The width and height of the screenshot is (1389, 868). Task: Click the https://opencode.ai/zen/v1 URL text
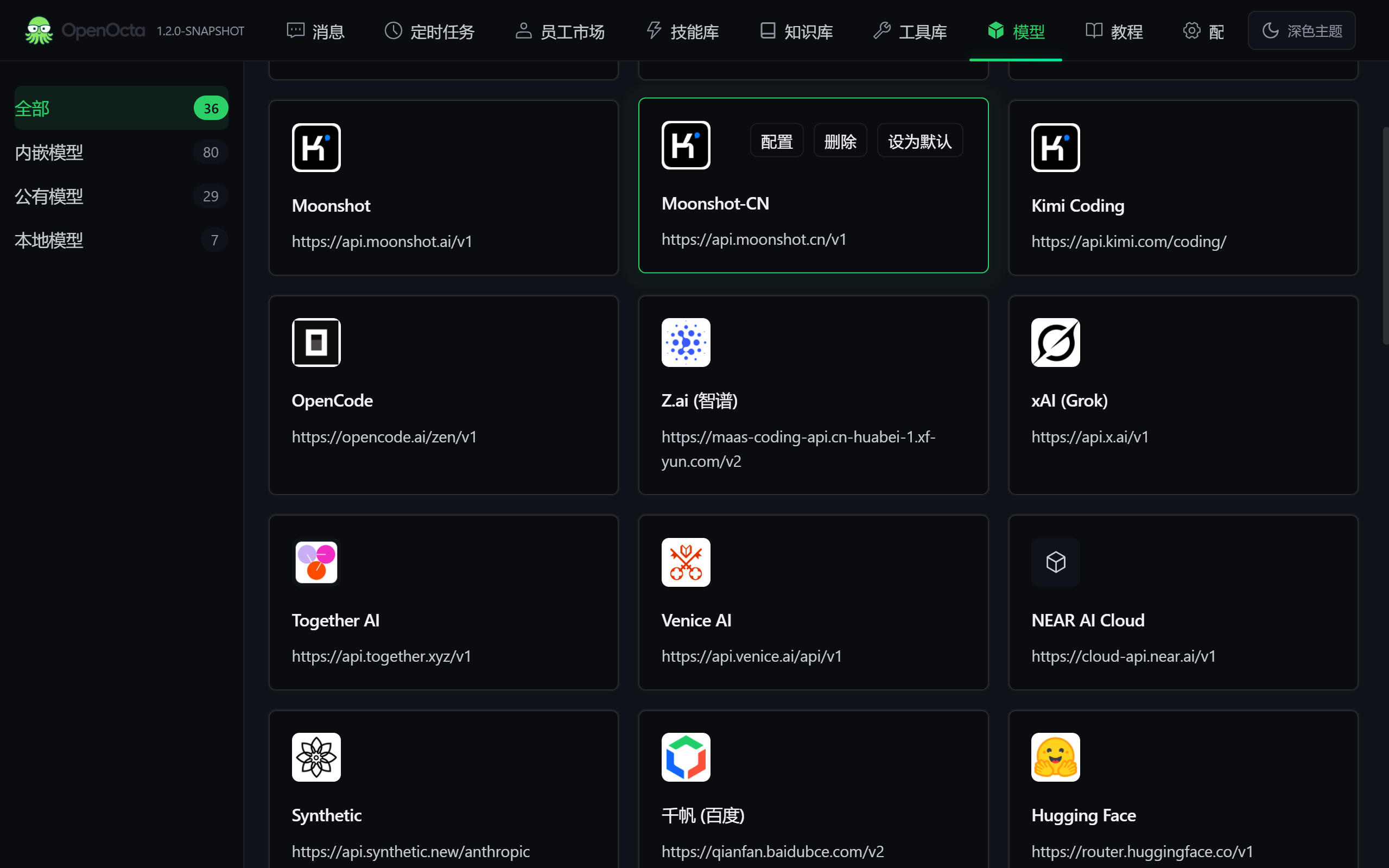point(384,436)
